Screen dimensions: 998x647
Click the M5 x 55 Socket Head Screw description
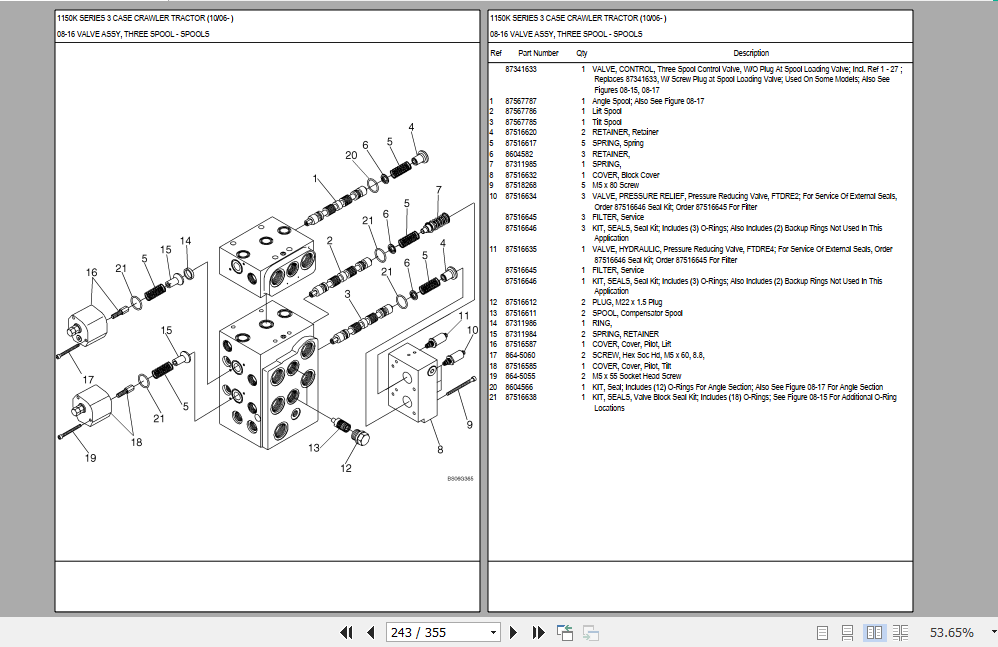[x=636, y=376]
